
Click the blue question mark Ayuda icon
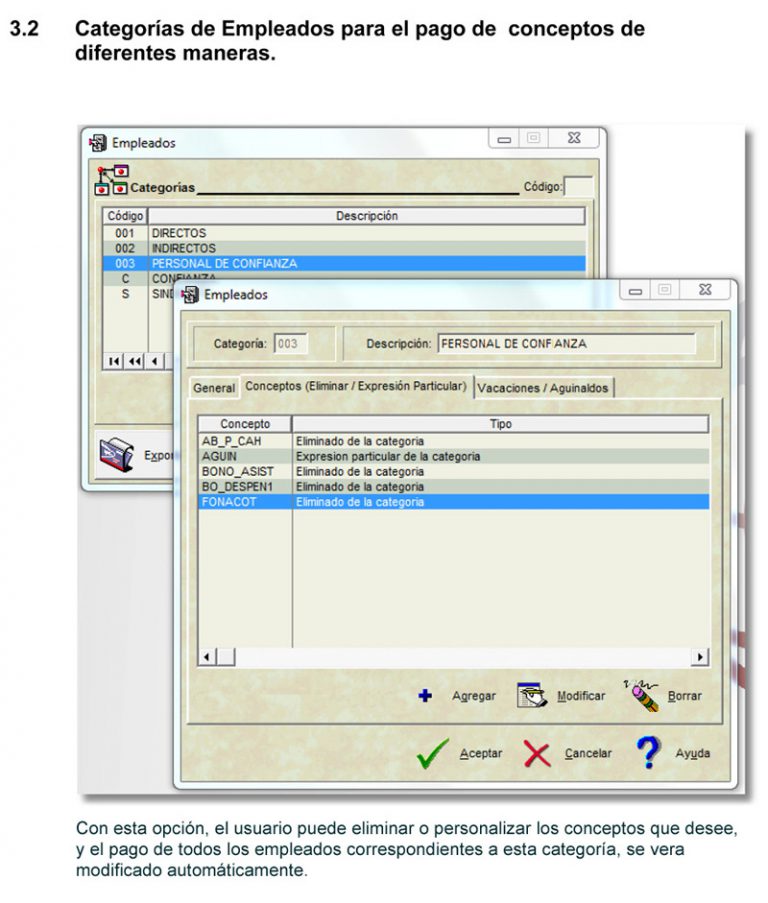(649, 752)
